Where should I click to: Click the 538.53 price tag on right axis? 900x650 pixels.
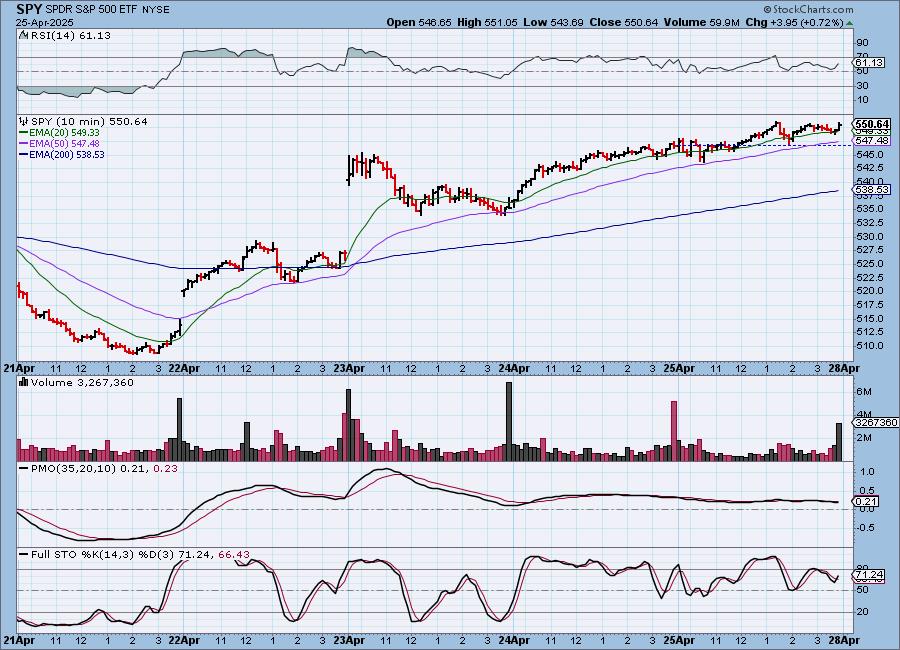872,189
